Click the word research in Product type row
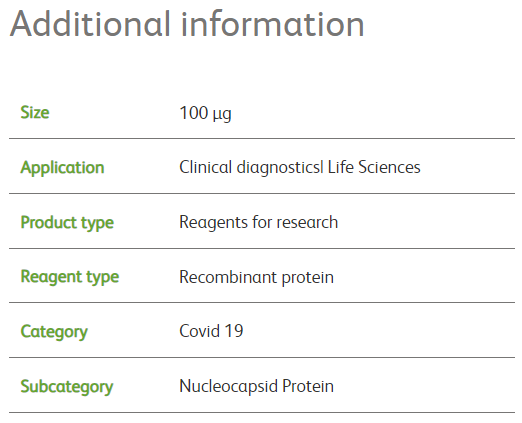 pyautogui.click(x=307, y=222)
